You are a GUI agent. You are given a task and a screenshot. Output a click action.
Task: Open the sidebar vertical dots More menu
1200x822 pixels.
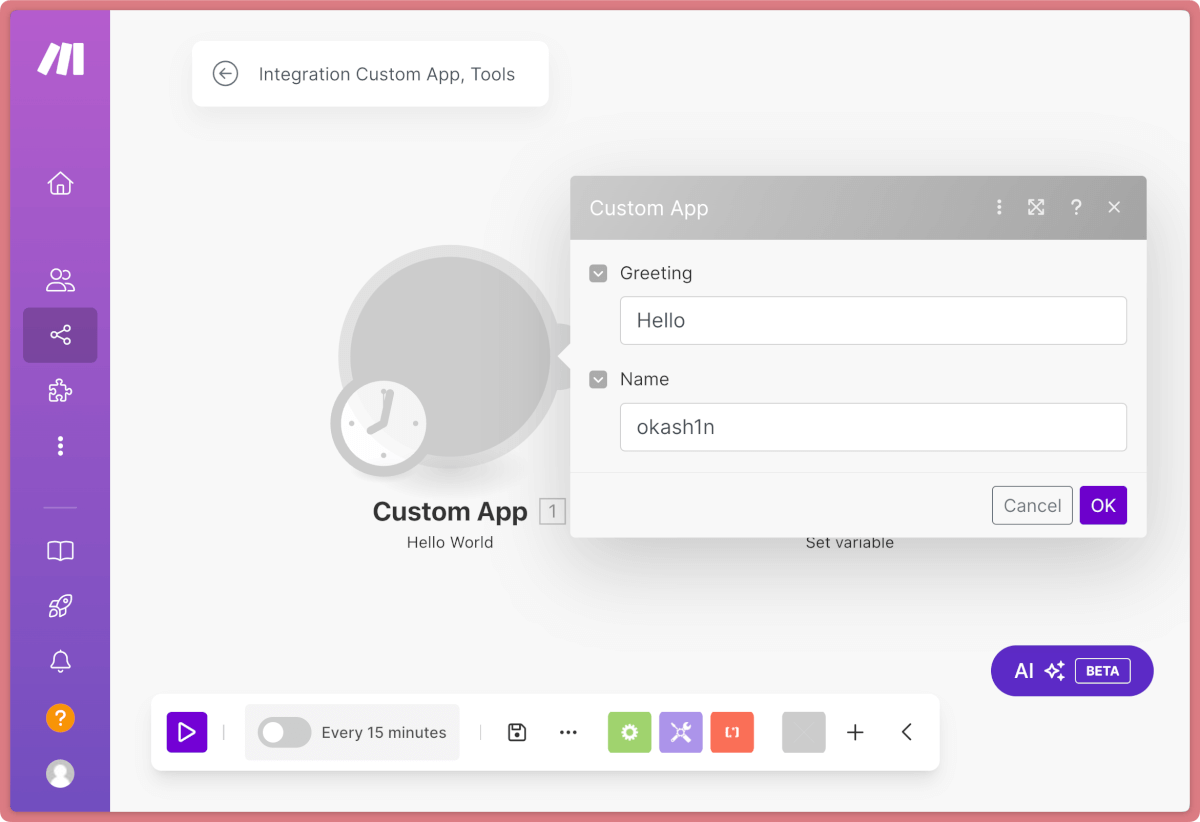[x=60, y=446]
